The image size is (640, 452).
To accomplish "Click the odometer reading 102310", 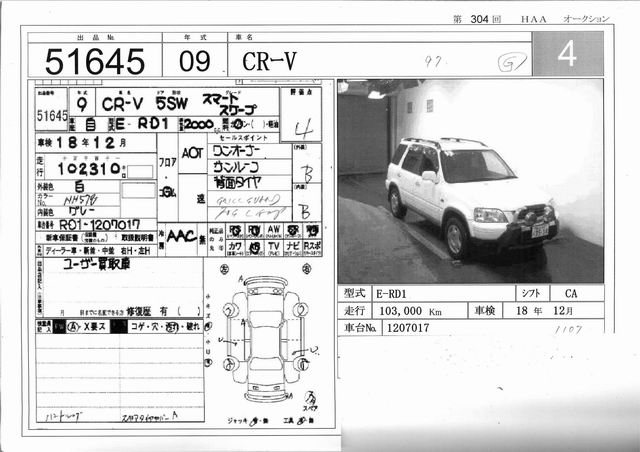I will tap(89, 169).
